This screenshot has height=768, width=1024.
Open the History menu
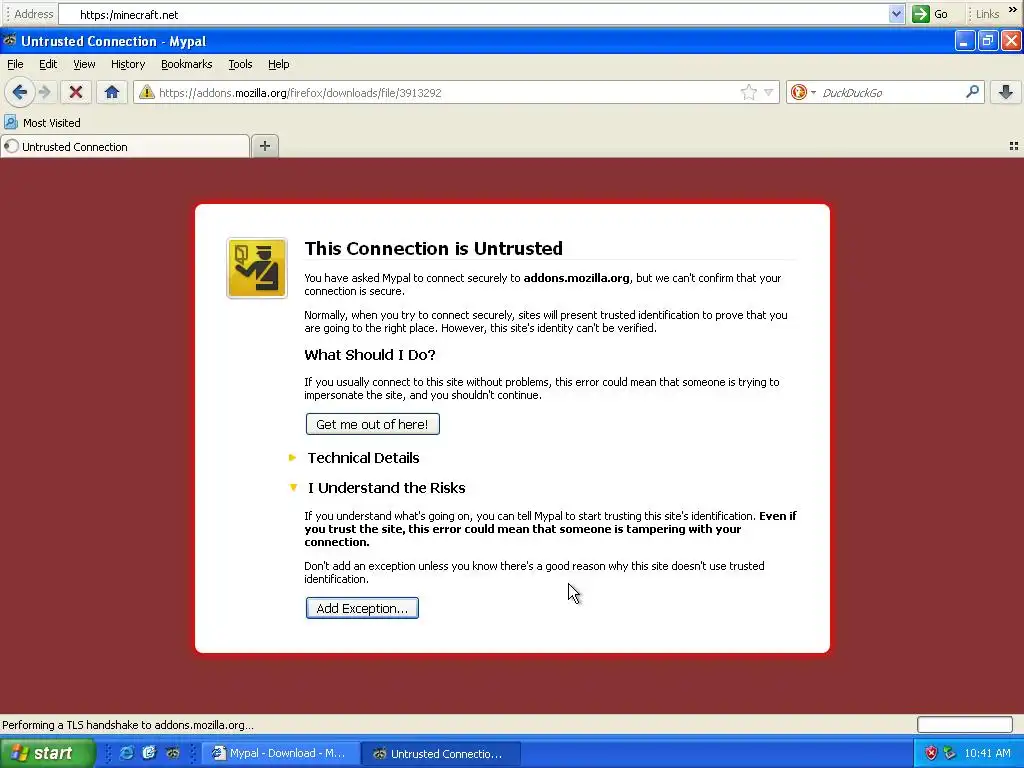click(128, 64)
